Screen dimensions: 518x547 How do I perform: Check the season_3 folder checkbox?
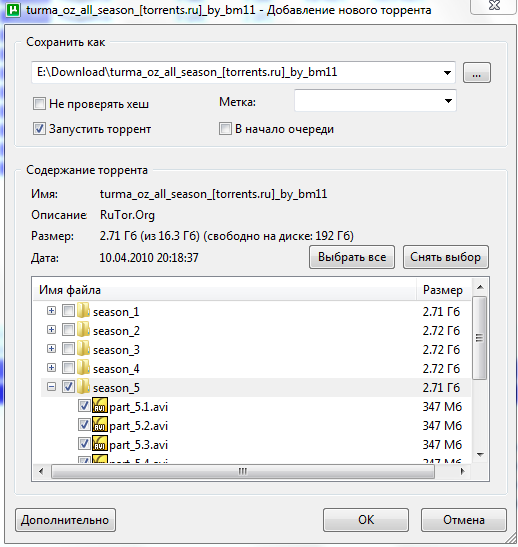pos(68,349)
